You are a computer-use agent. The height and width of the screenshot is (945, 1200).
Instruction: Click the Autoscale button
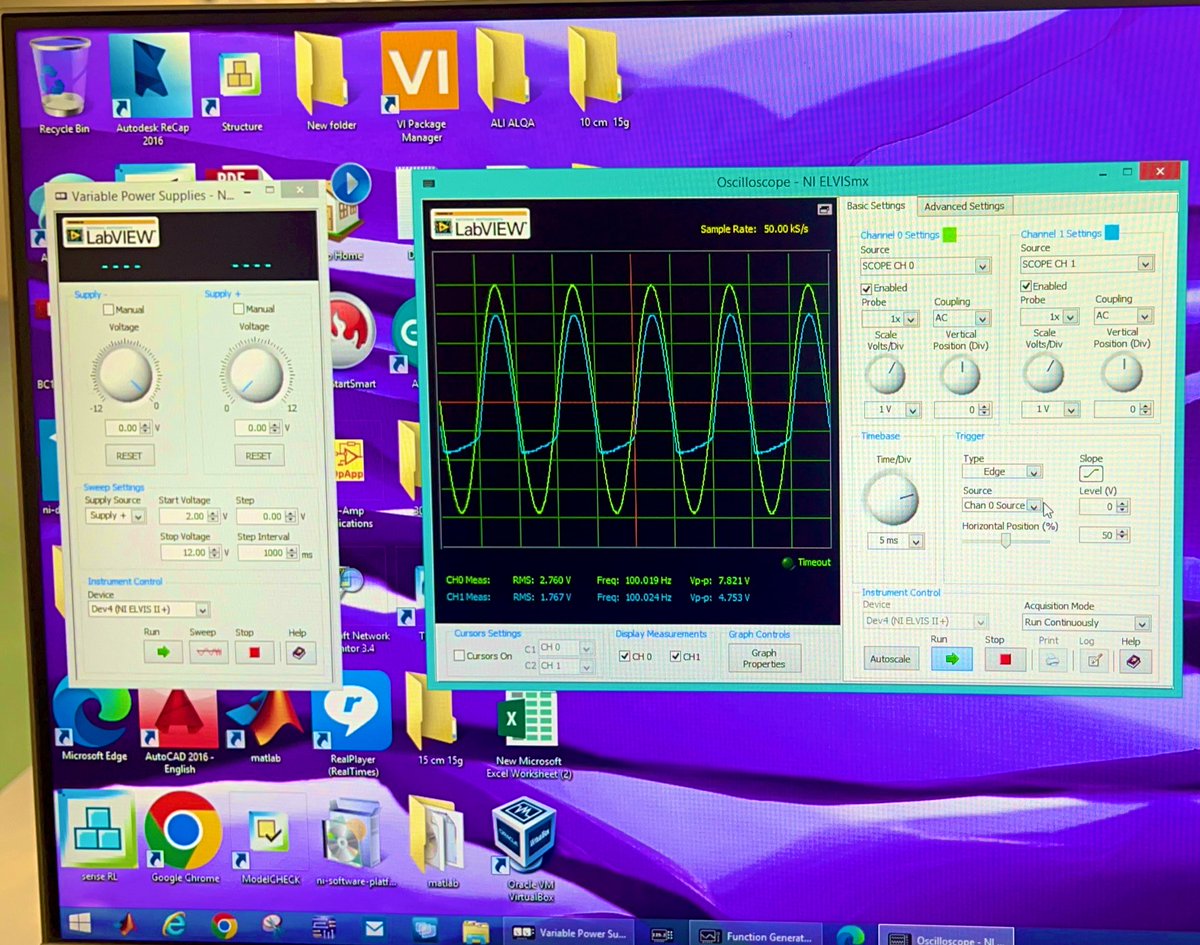[x=891, y=660]
